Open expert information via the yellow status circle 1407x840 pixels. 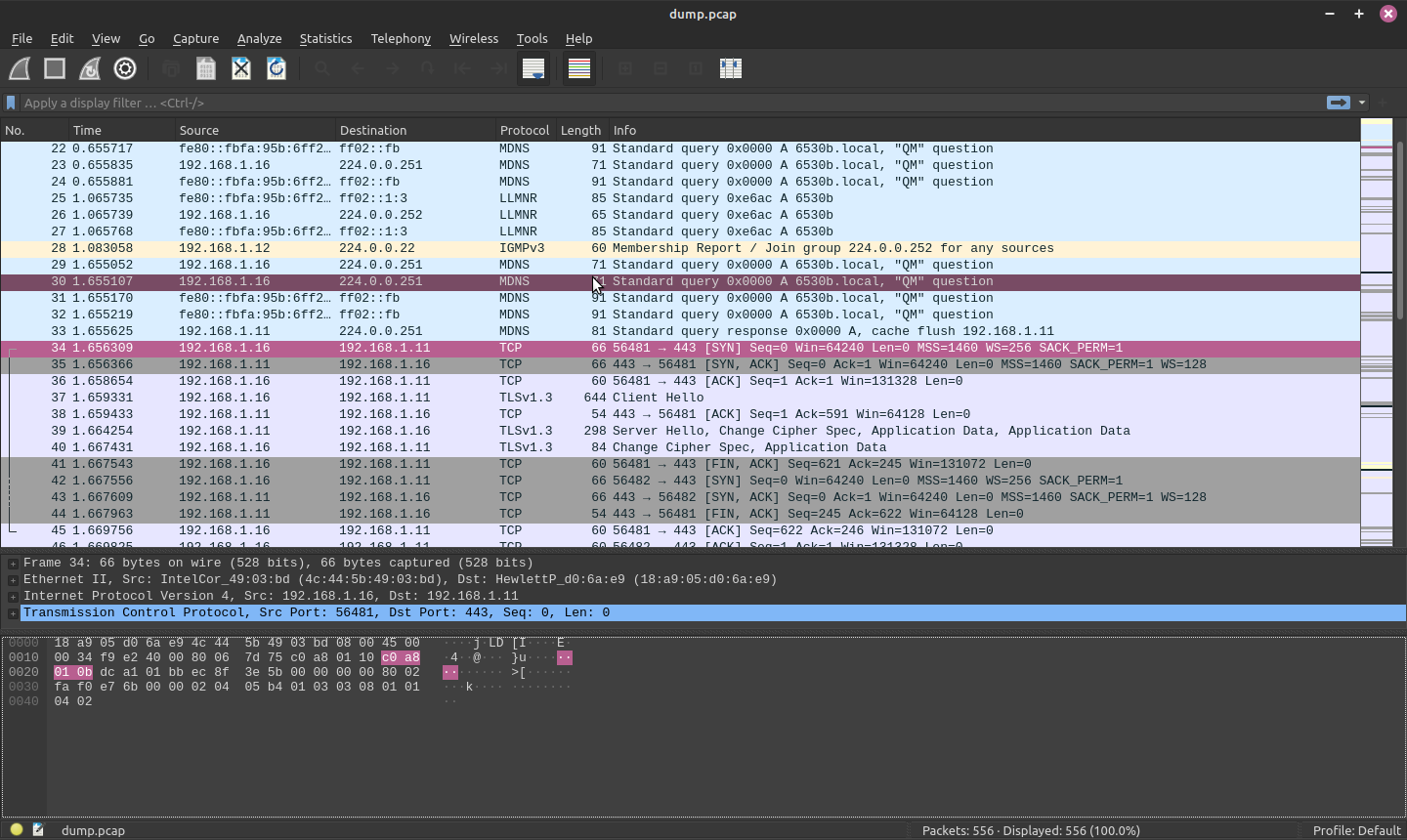point(17,830)
